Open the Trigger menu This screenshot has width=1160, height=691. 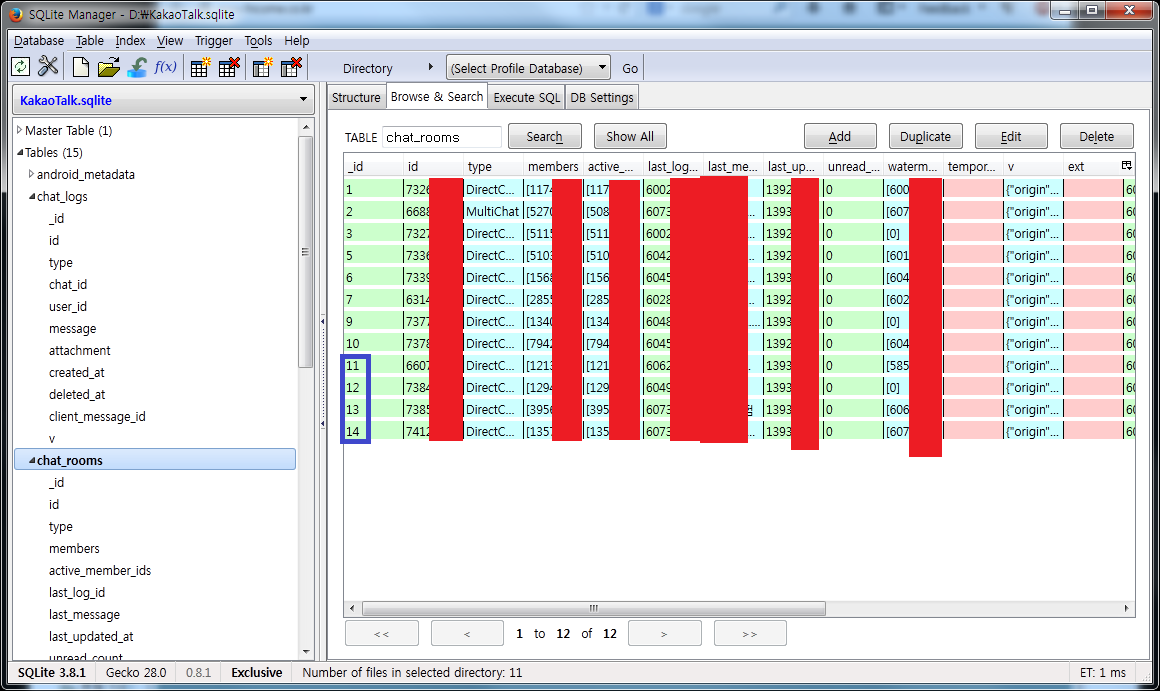click(x=213, y=41)
